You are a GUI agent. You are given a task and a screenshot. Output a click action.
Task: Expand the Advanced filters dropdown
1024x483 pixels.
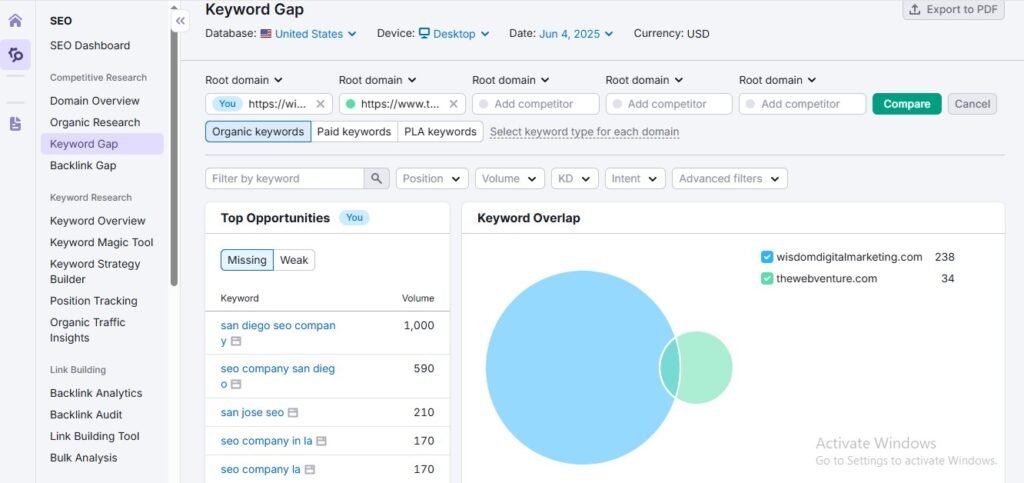pyautogui.click(x=729, y=178)
